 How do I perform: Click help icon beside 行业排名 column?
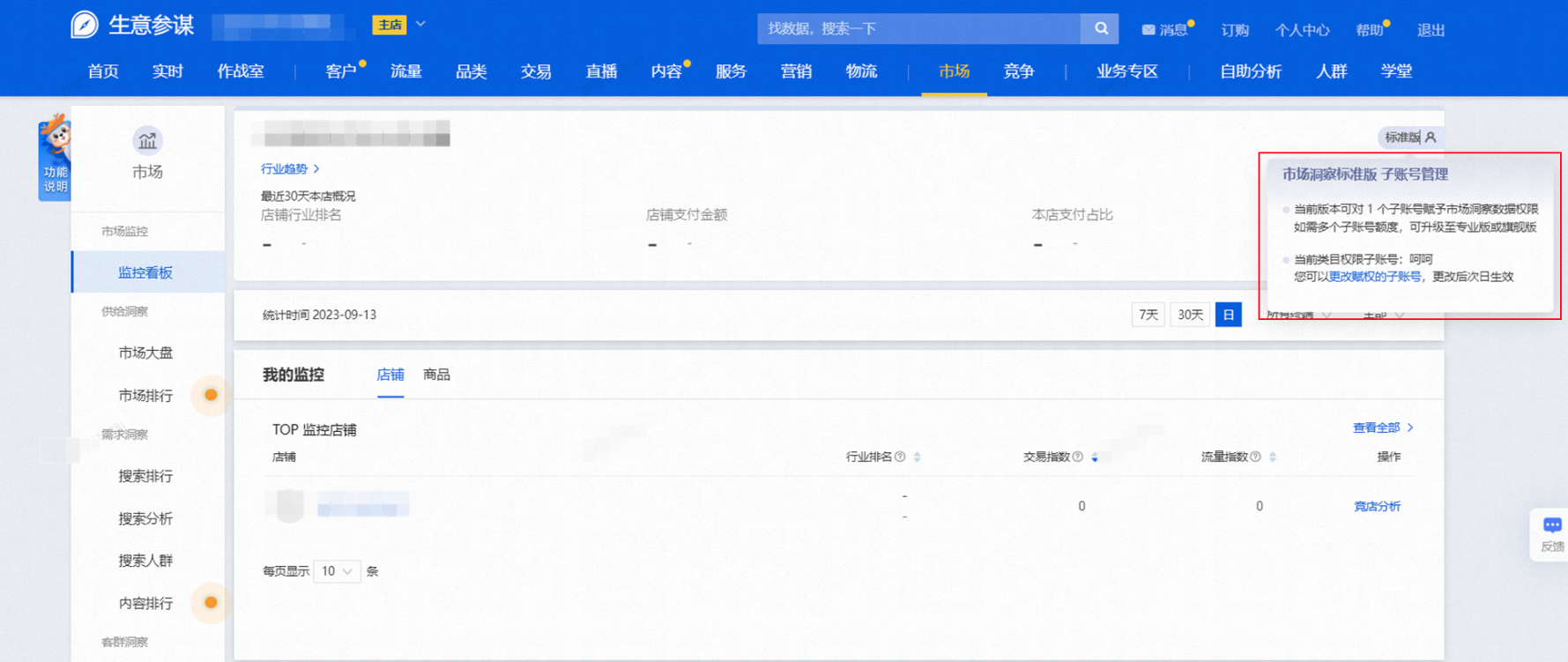coord(900,457)
